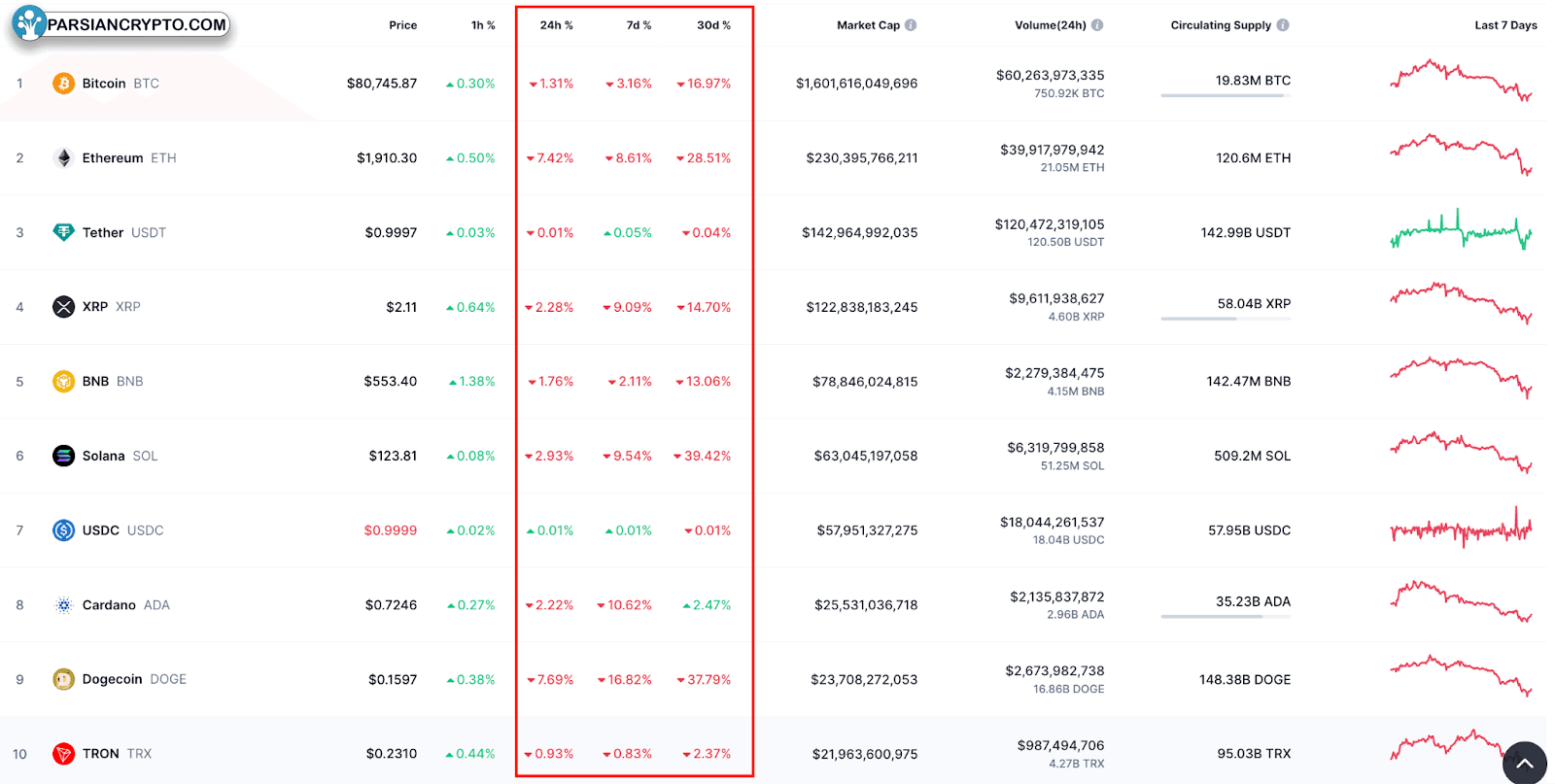1555x784 pixels.
Task: Click BNB supply 142.47M BNB
Action: (x=1249, y=381)
